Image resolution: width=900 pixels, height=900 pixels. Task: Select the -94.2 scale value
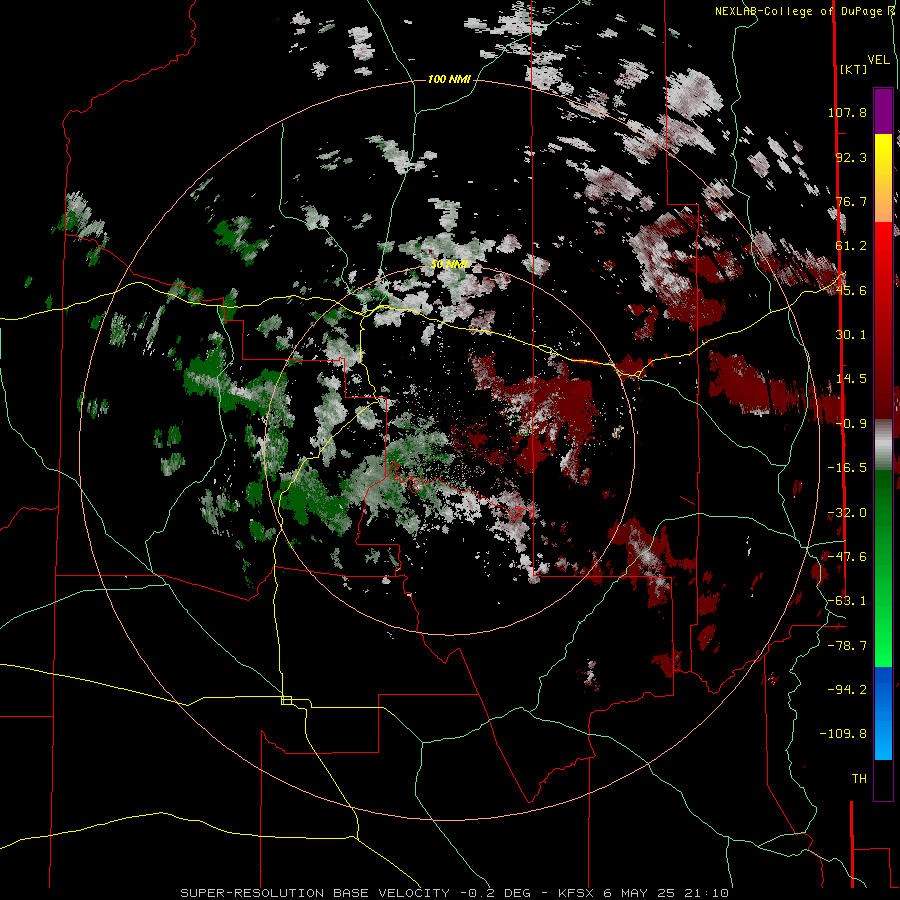(x=847, y=690)
